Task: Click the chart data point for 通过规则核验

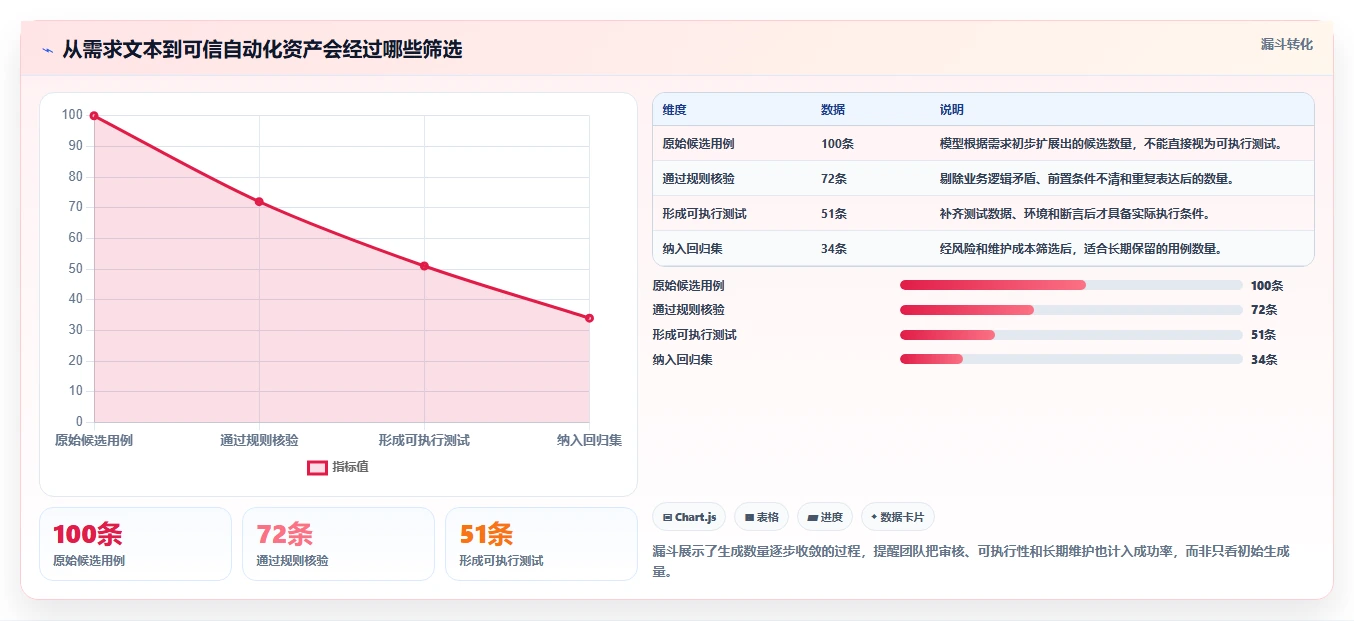Action: [x=259, y=202]
